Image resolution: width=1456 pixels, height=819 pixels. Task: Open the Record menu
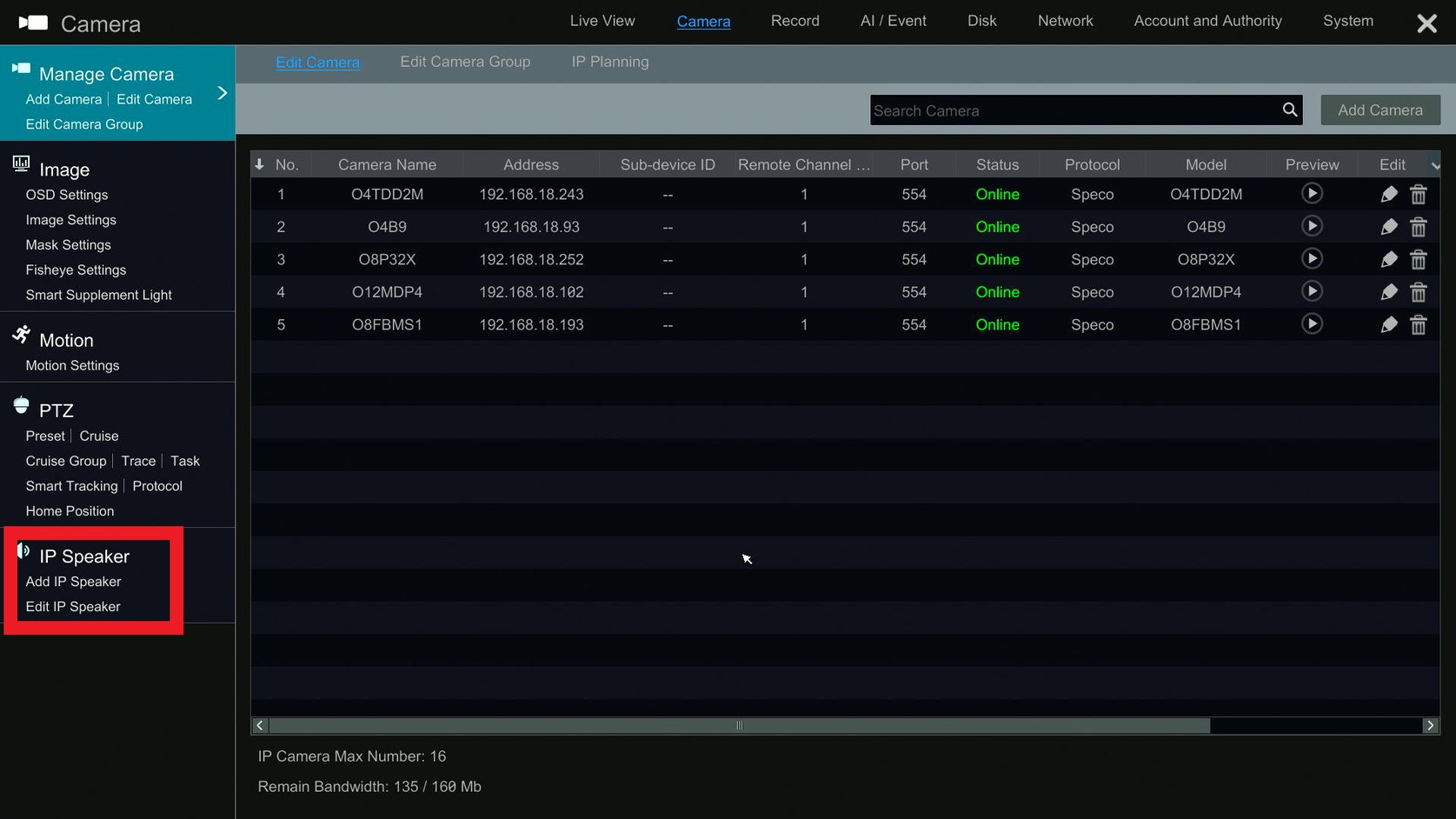pyautogui.click(x=794, y=21)
